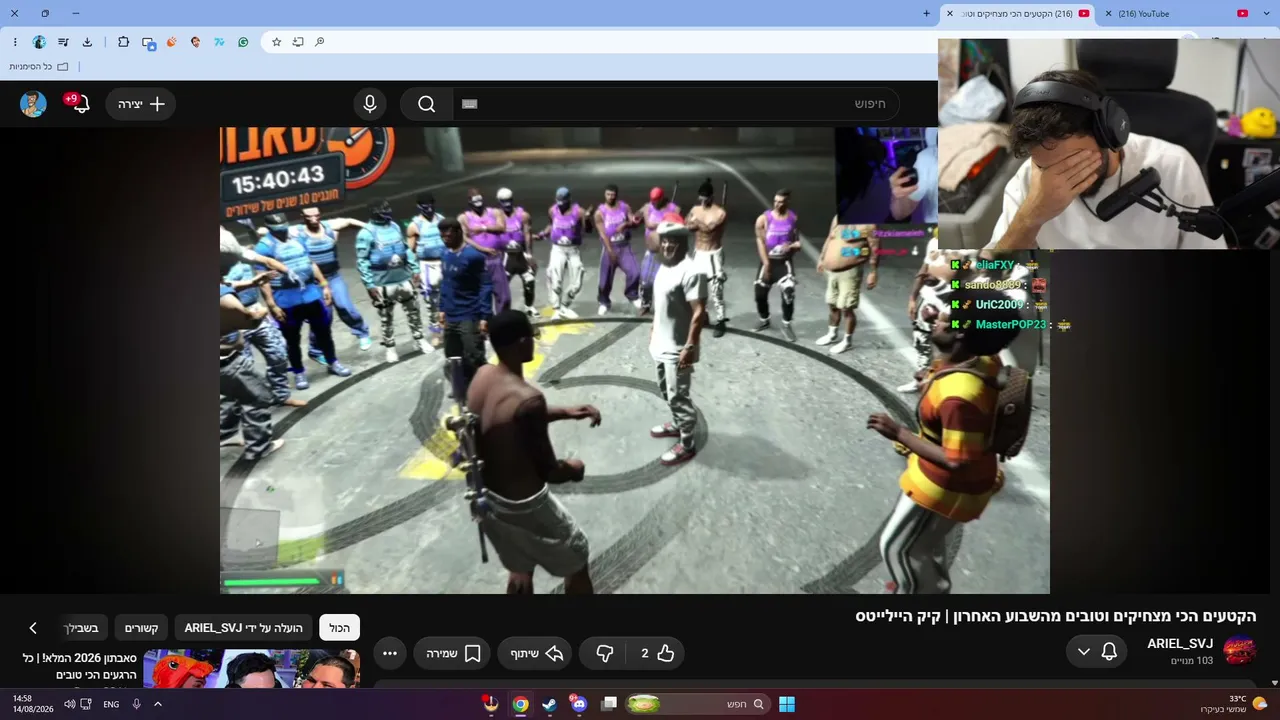Click the Chrome taskbar icon
Image resolution: width=1280 pixels, height=720 pixels.
pyautogui.click(x=520, y=704)
